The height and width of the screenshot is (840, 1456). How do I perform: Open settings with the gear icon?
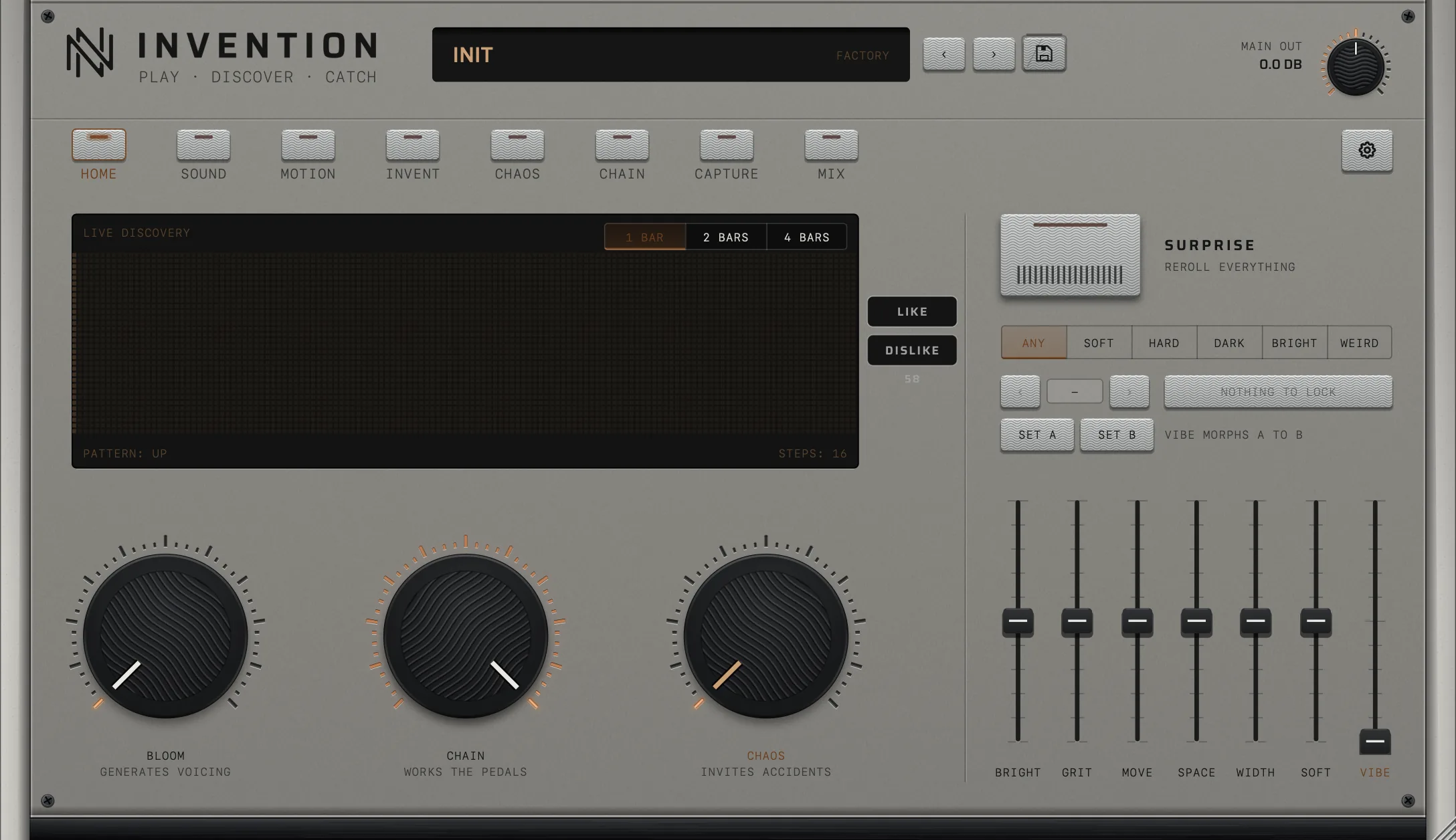(x=1367, y=150)
